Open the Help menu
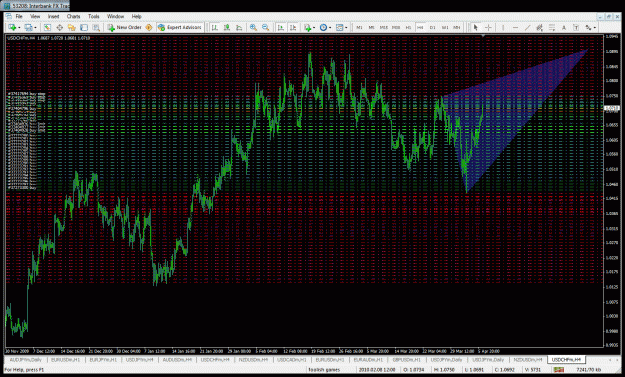Image resolution: width=625 pixels, height=377 pixels. (137, 16)
